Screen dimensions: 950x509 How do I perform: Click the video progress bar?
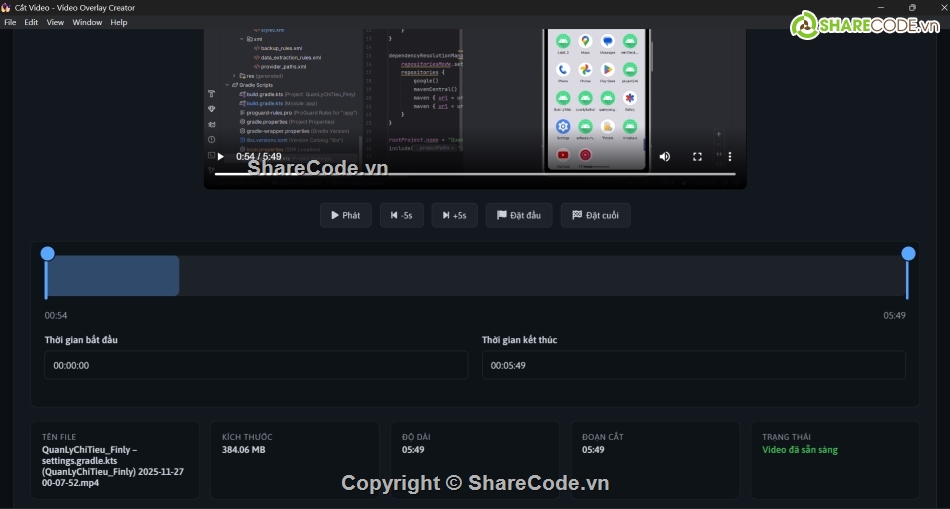pyautogui.click(x=475, y=174)
